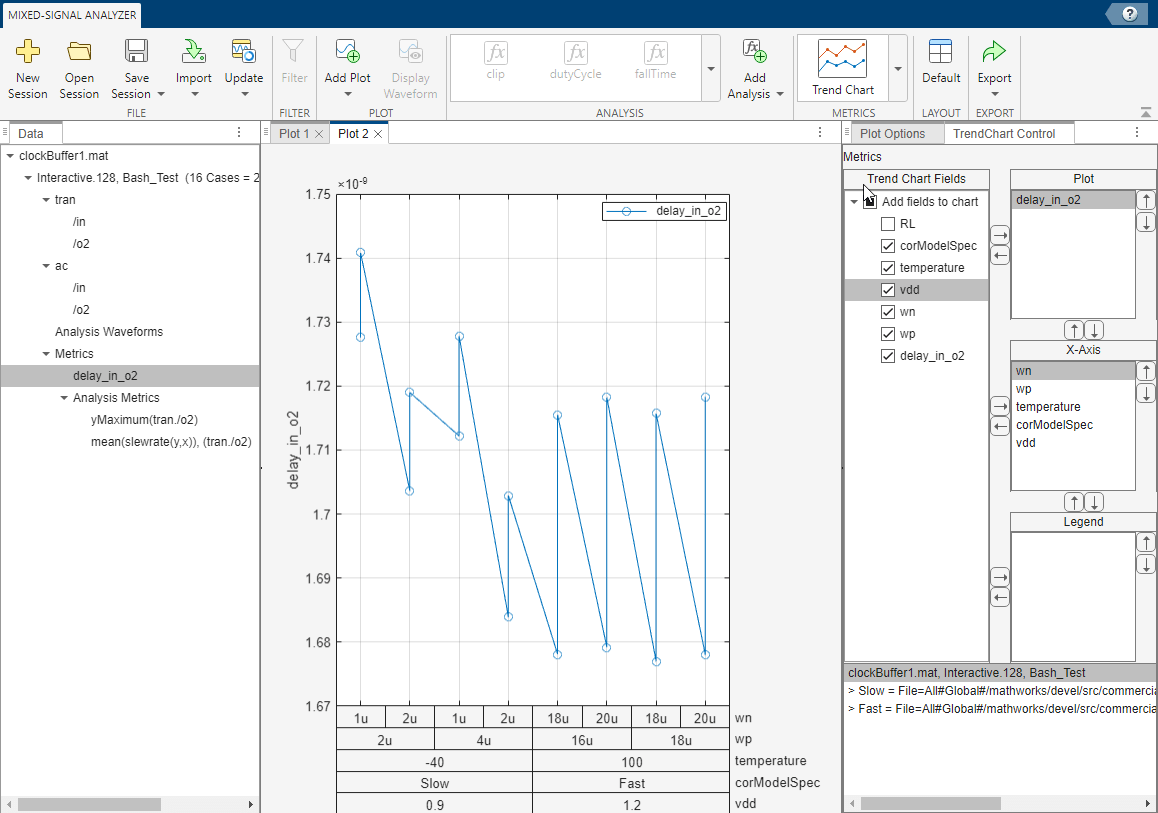This screenshot has width=1158, height=813.
Task: Click the Add Plot icon
Action: coord(347,52)
